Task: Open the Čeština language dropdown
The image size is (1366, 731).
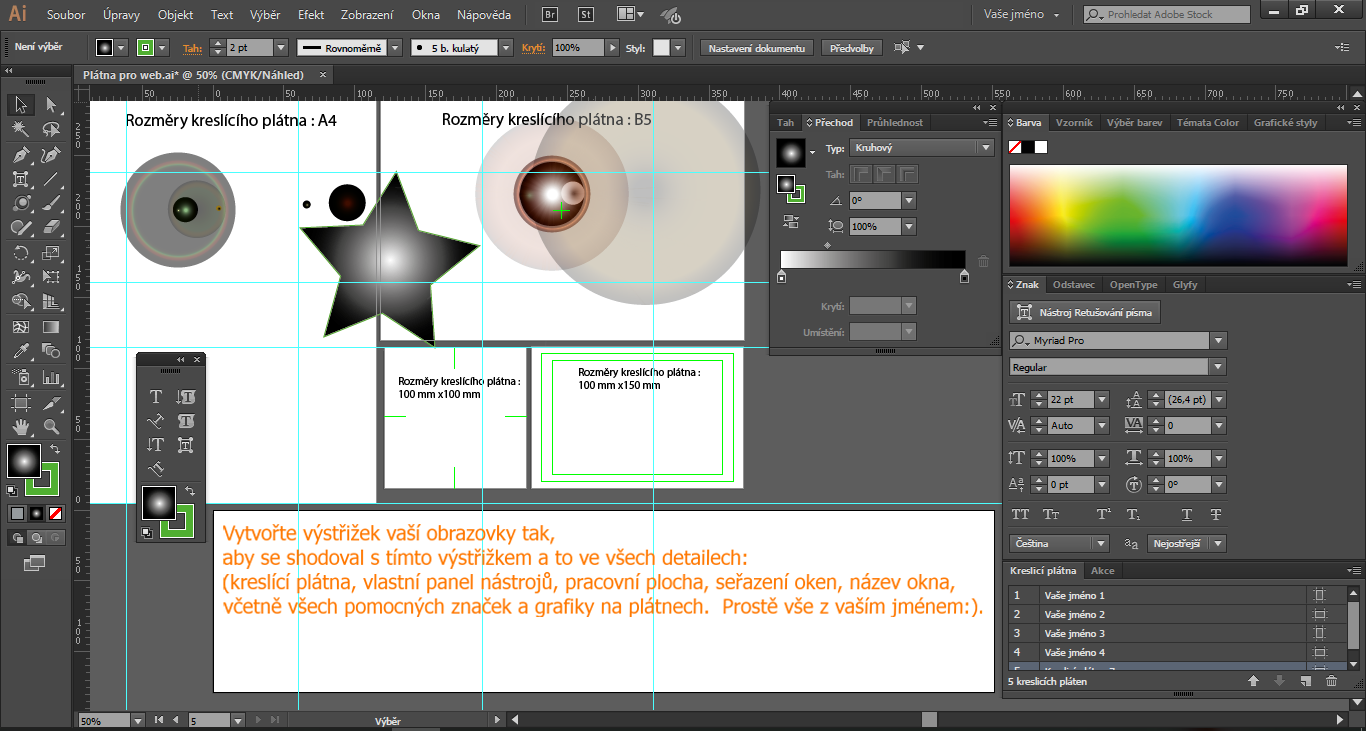Action: [x=1100, y=544]
